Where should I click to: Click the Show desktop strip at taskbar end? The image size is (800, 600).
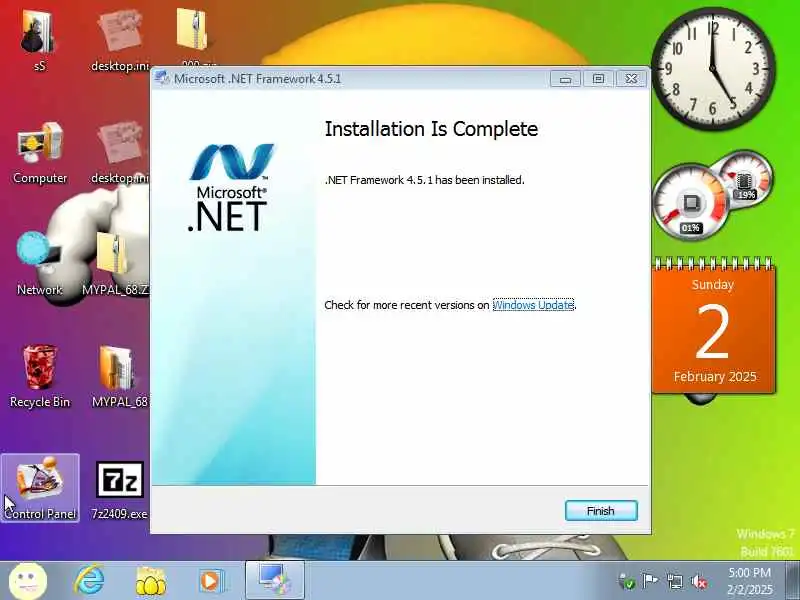792,581
